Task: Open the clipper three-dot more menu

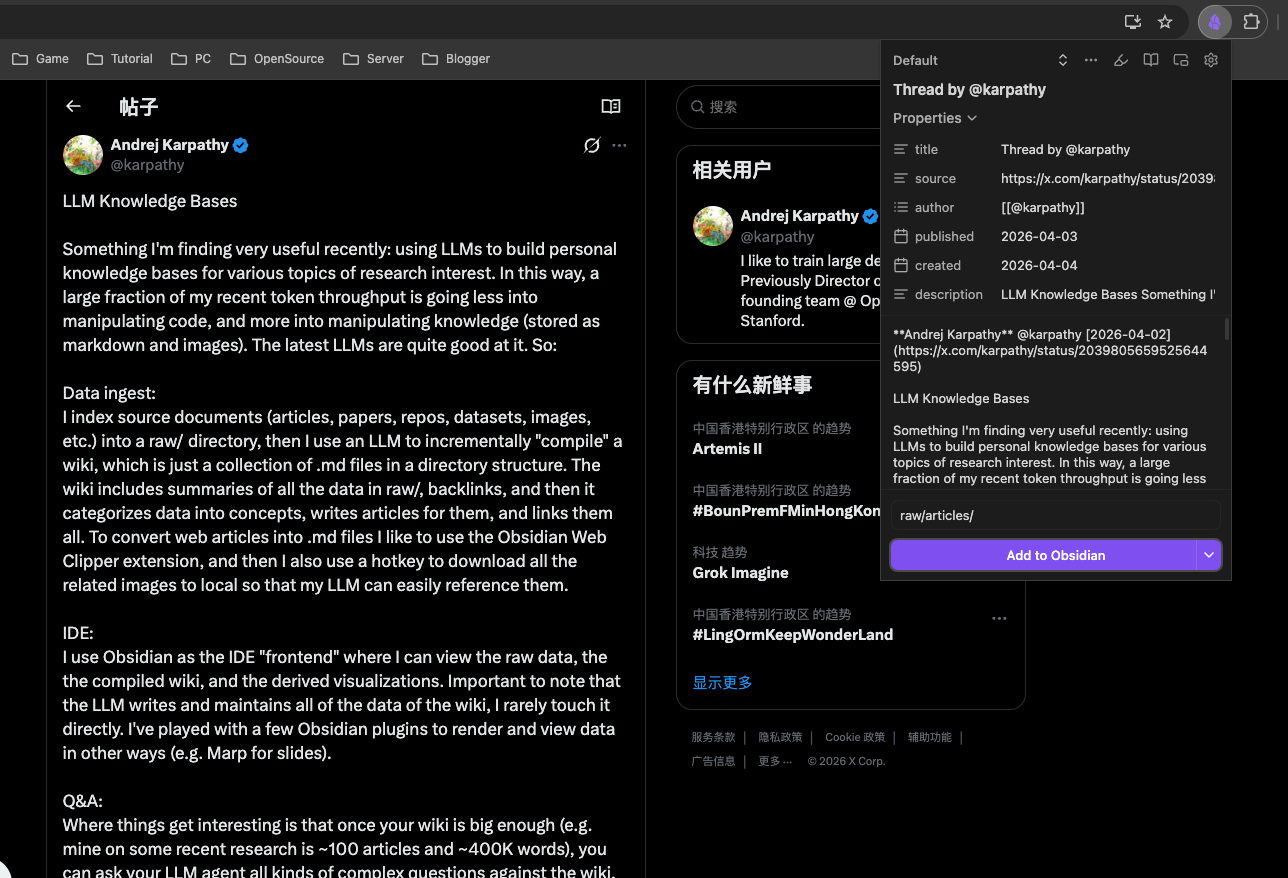Action: click(x=1091, y=60)
